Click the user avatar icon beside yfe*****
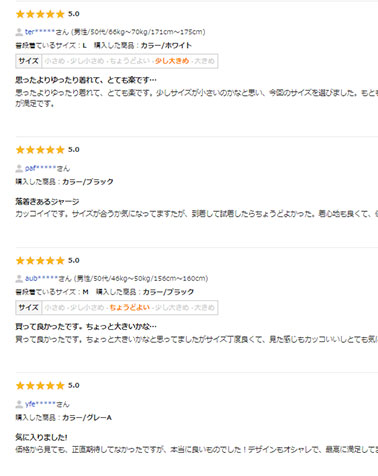The width and height of the screenshot is (378, 476). point(19,404)
